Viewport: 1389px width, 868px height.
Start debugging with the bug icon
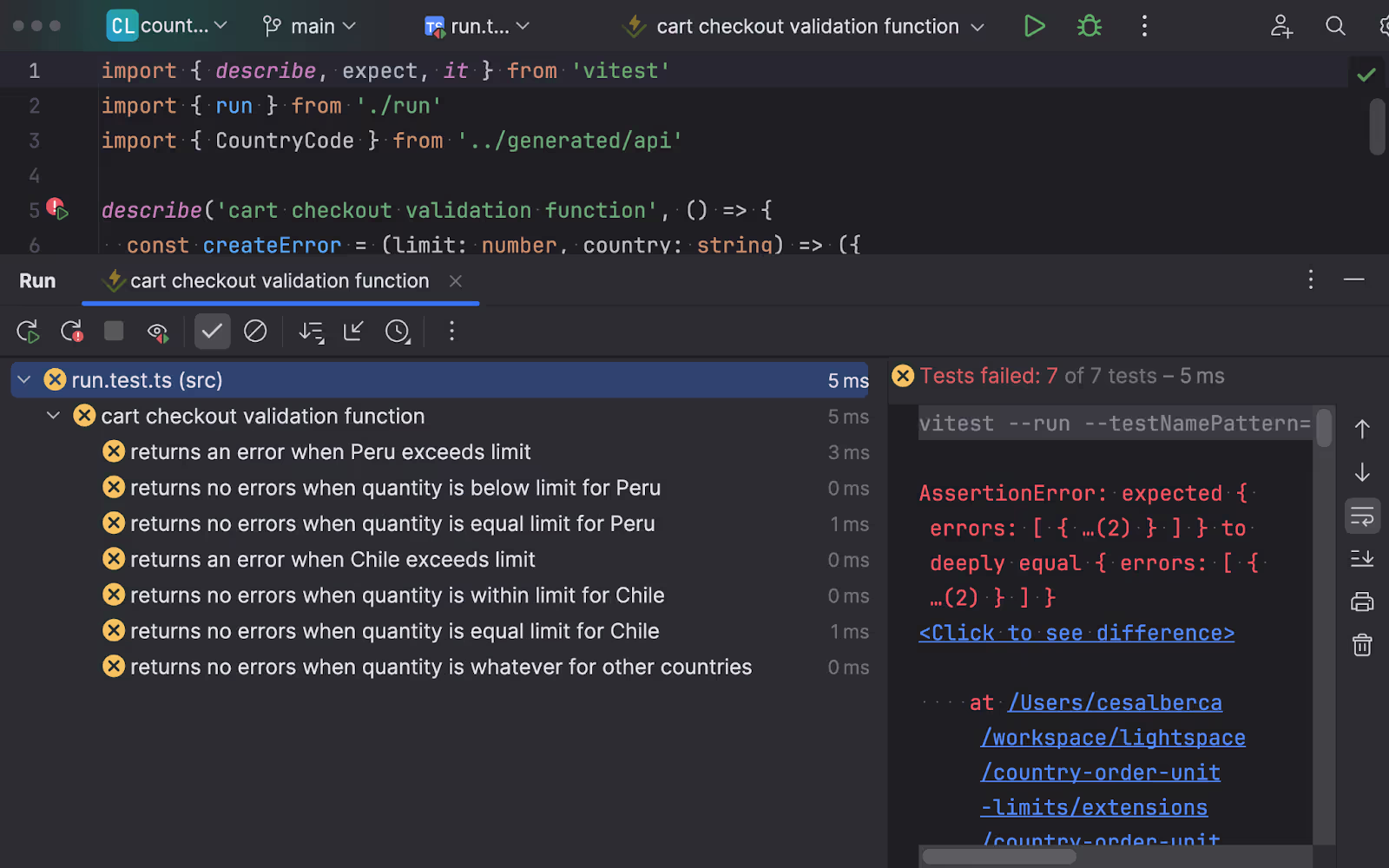[x=1089, y=26]
